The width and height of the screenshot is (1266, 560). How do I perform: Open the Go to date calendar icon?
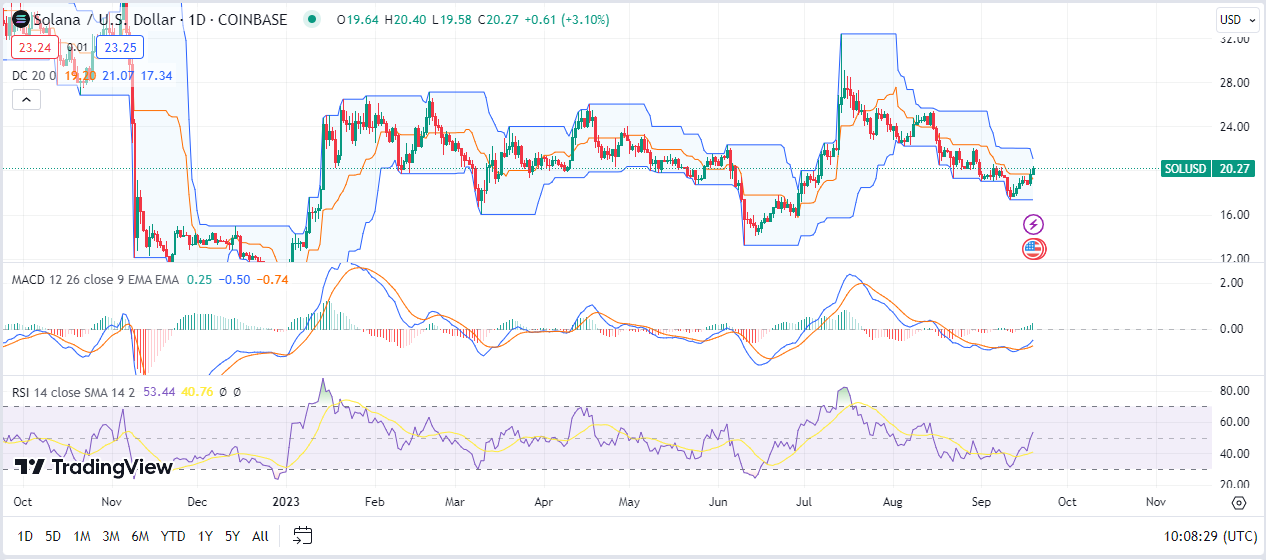pyautogui.click(x=304, y=536)
